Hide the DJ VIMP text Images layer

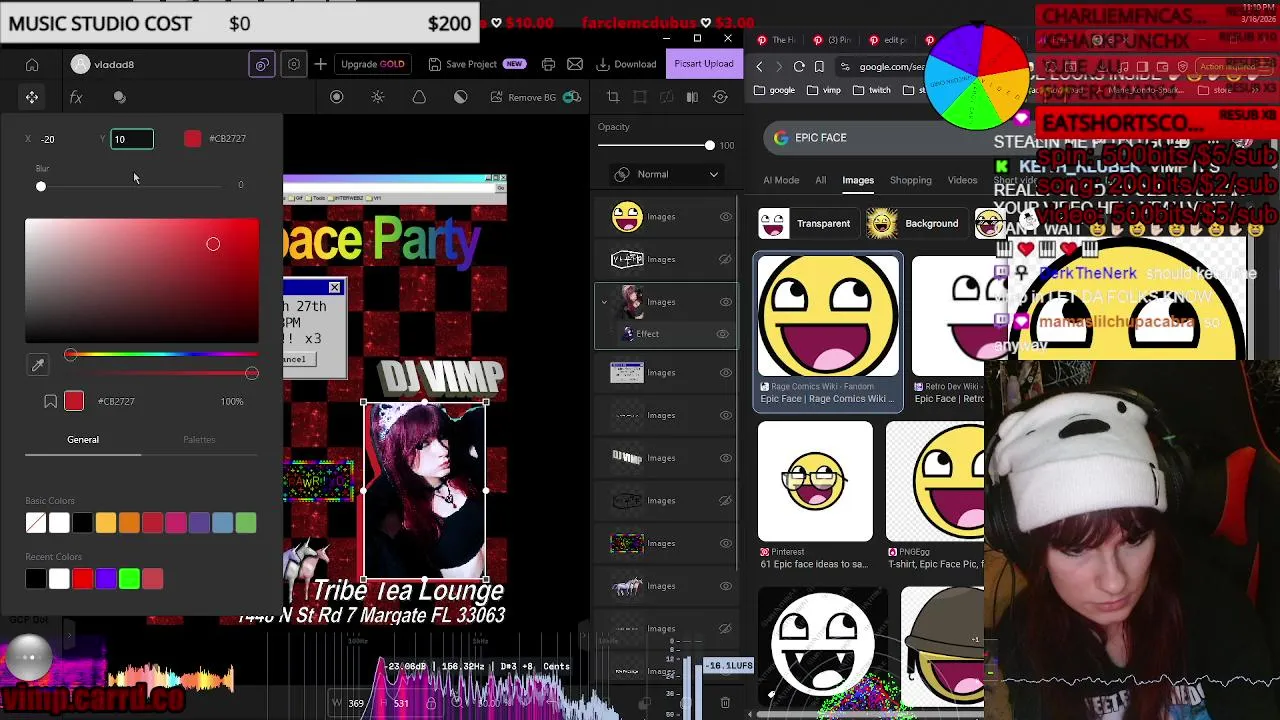726,458
